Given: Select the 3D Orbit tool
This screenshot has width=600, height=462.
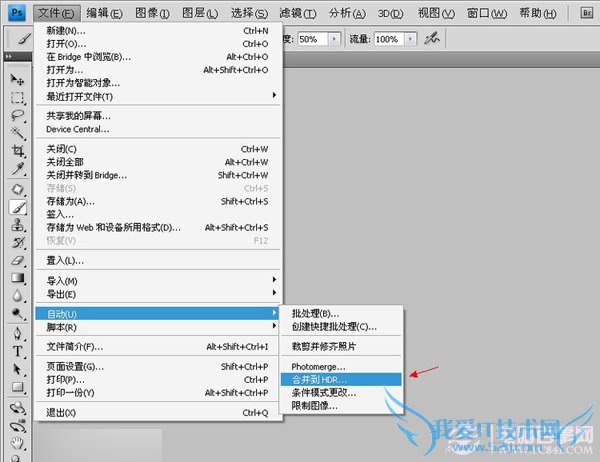Looking at the screenshot, I should (x=17, y=426).
